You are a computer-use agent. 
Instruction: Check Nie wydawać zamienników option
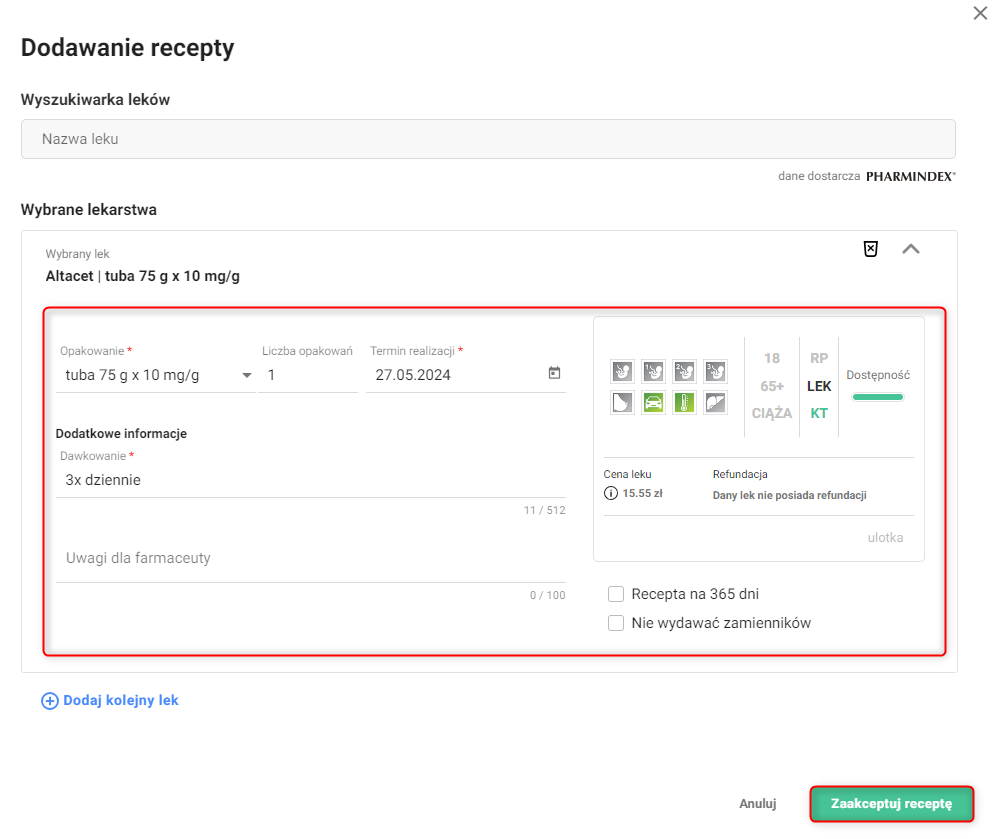pos(616,623)
